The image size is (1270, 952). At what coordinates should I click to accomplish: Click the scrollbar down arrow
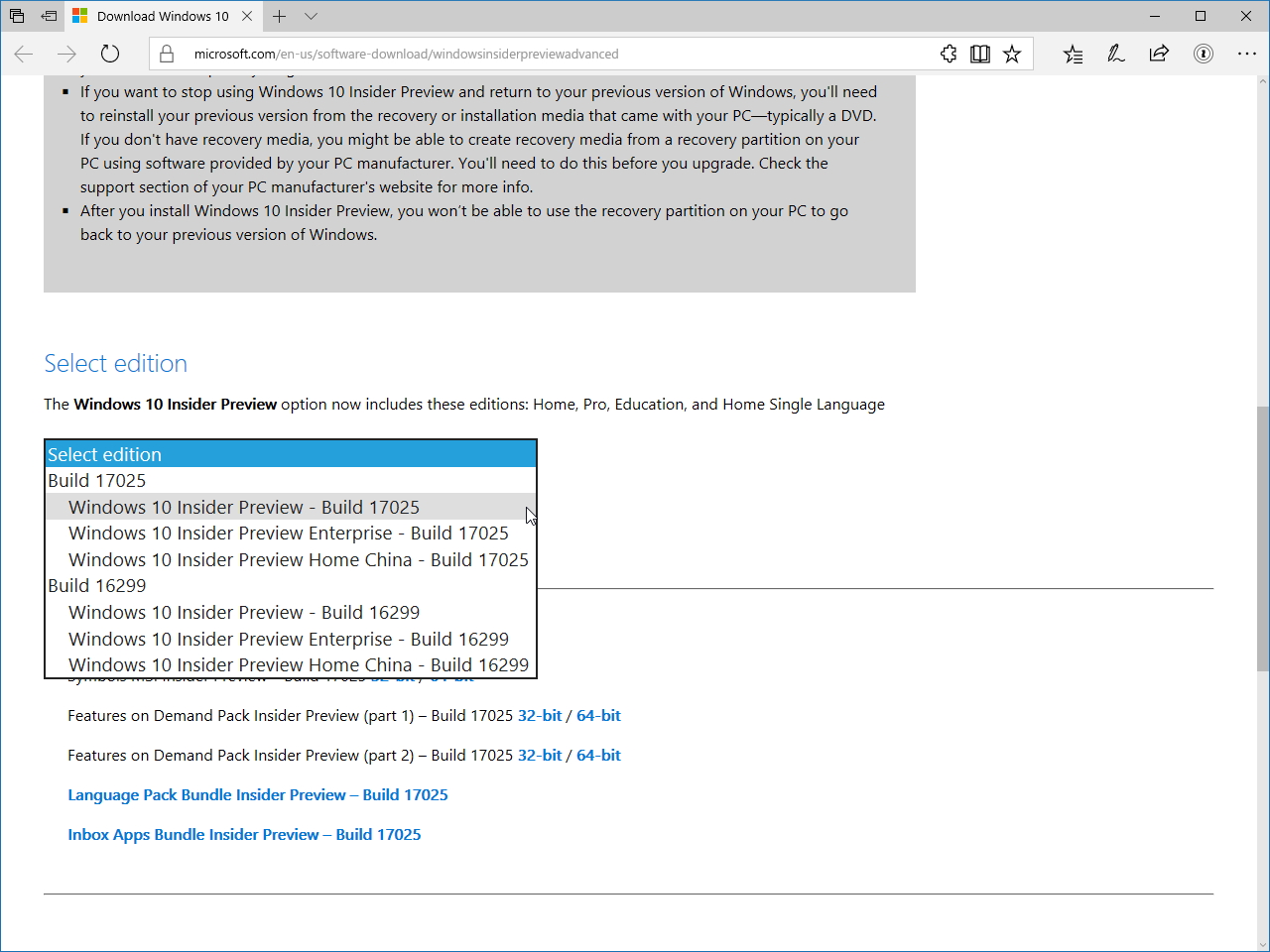point(1262,943)
